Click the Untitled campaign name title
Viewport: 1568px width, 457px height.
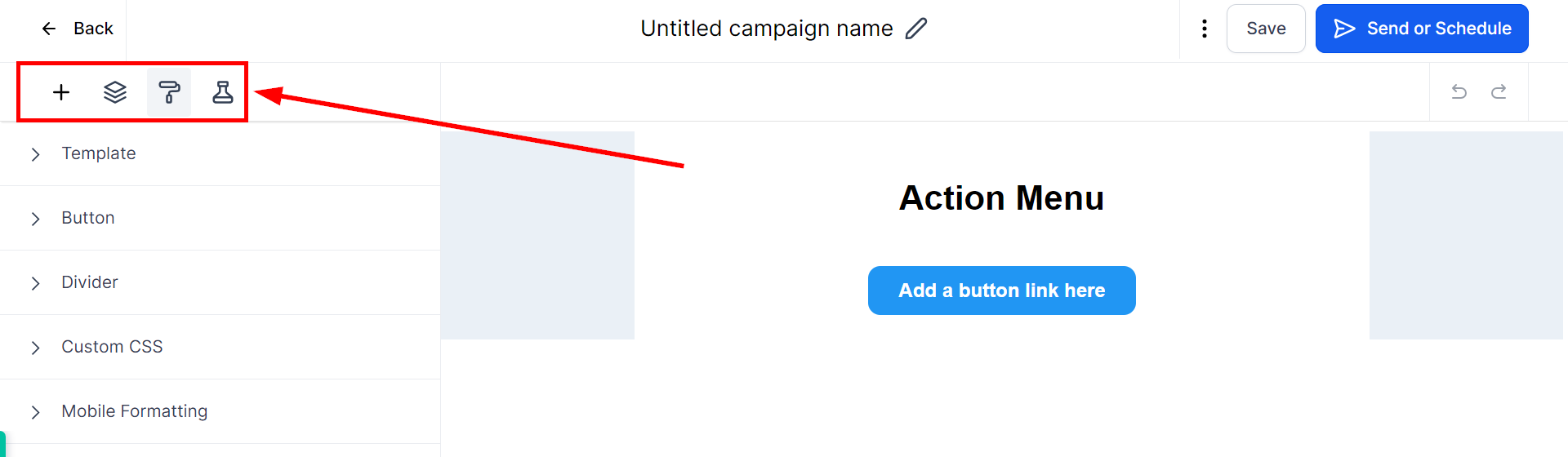[x=766, y=29]
